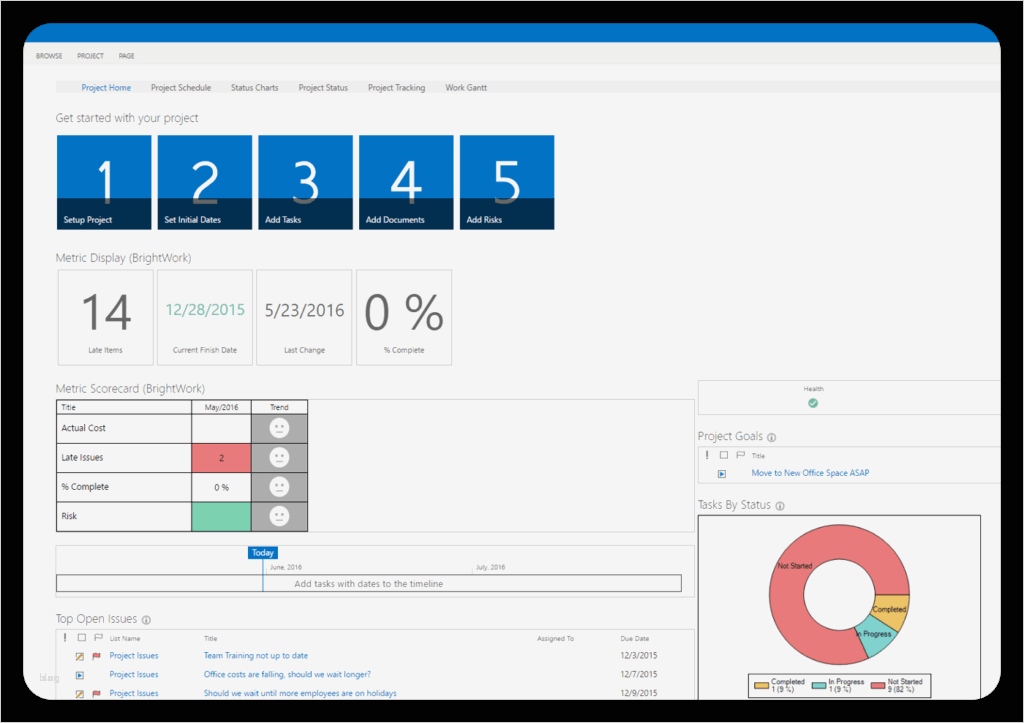This screenshot has width=1024, height=723.
Task: Click exclamation column header in Top Open Issues
Action: click(65, 637)
